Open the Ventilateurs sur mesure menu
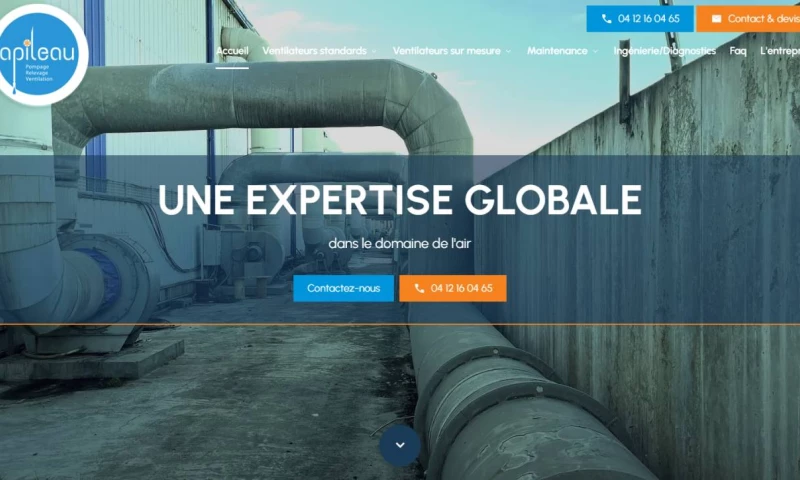 pos(446,50)
